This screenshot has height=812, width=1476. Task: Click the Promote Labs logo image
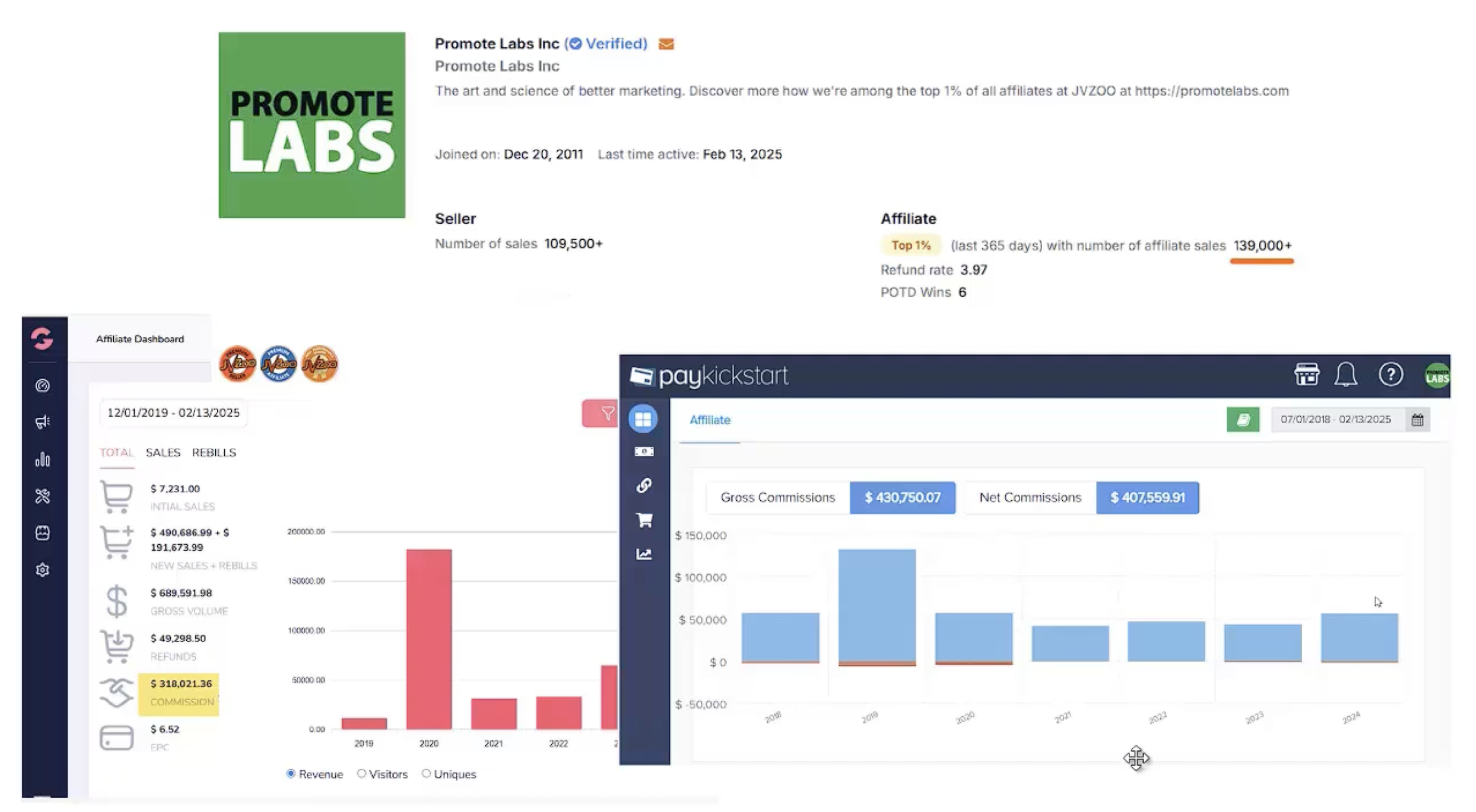[x=312, y=125]
